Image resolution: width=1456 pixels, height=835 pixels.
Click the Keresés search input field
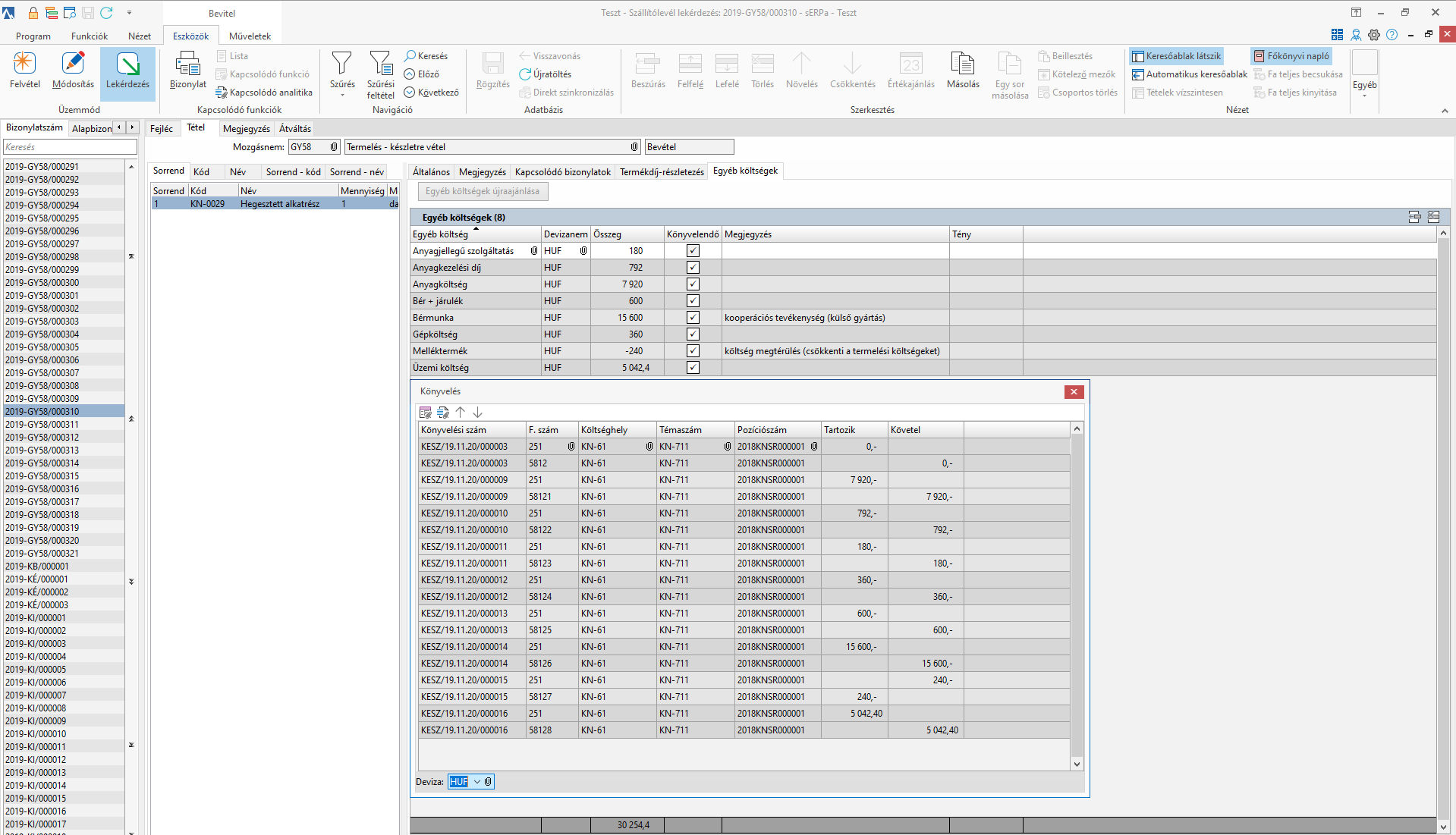(x=70, y=147)
